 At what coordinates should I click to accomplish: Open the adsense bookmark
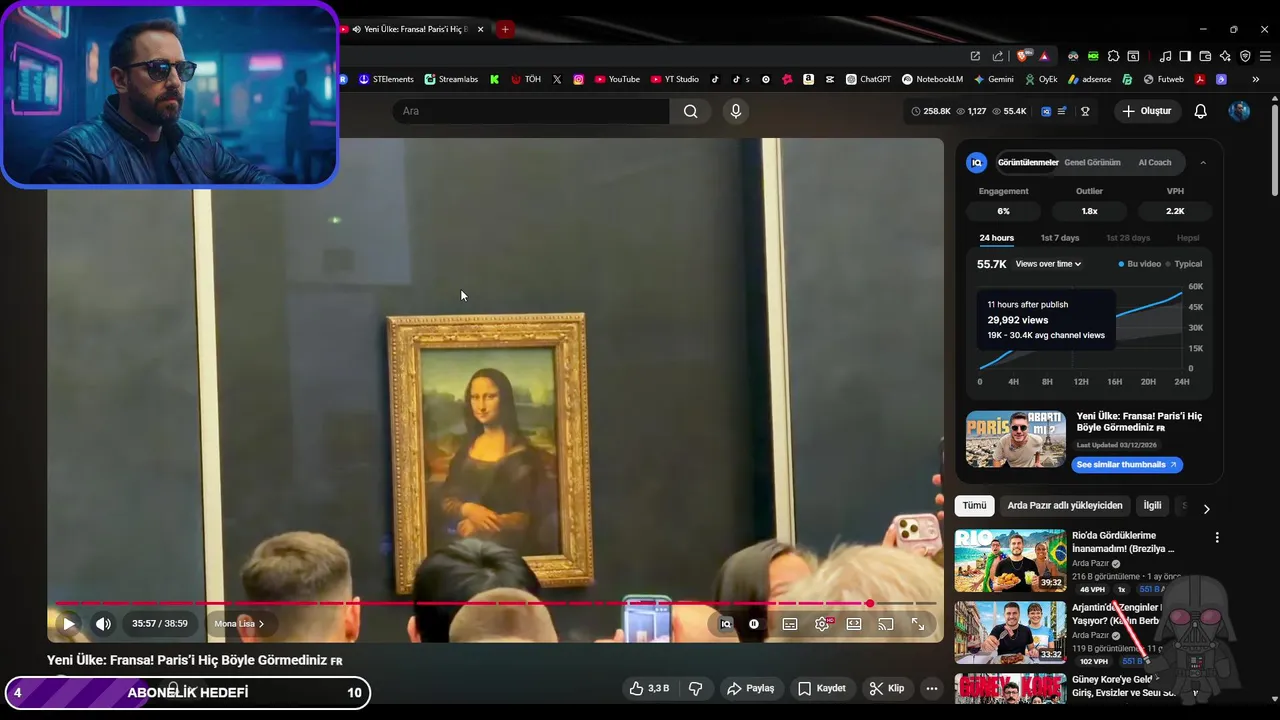point(1089,79)
